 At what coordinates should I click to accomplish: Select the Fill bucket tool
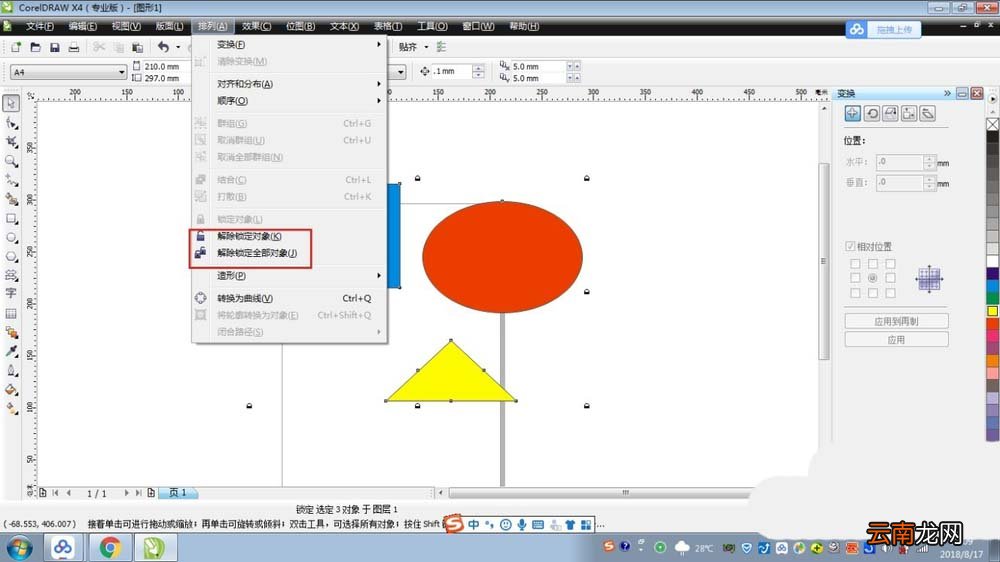pos(11,390)
